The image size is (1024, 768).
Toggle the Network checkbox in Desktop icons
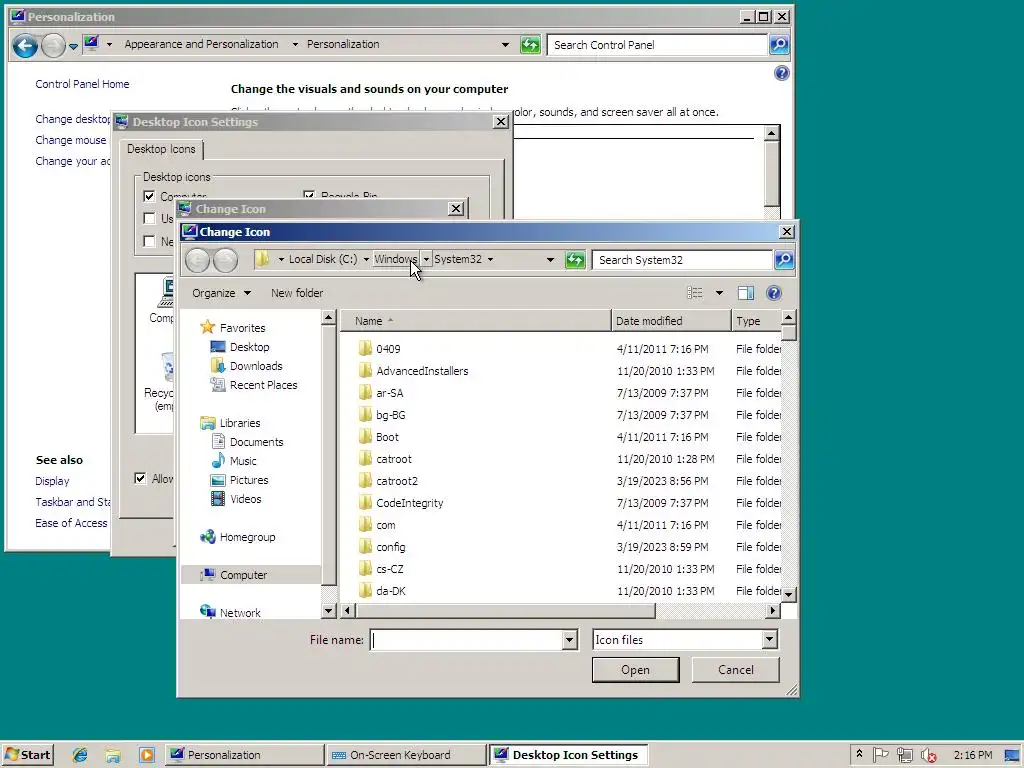pyautogui.click(x=149, y=241)
